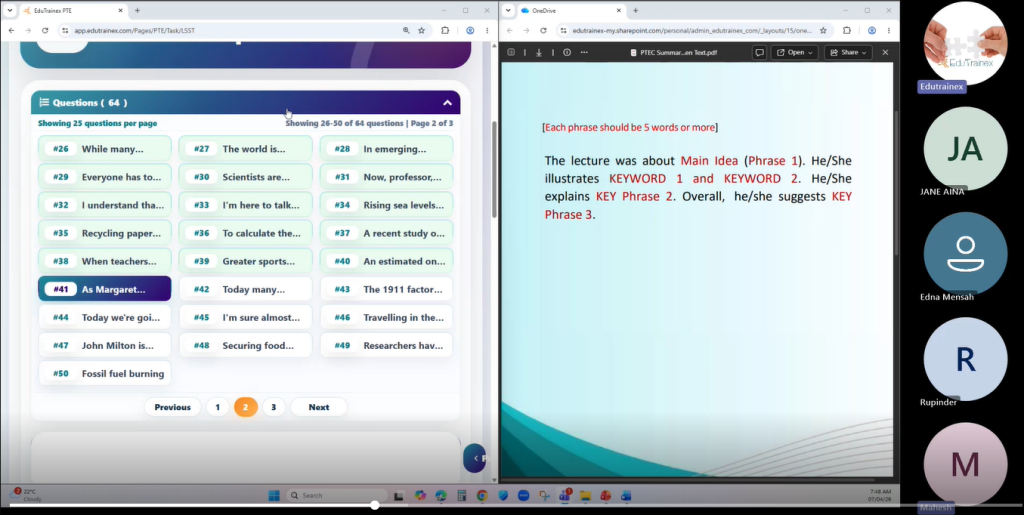This screenshot has height=515, width=1024.
Task: Open Google Chrome from the taskbar
Action: [x=482, y=495]
